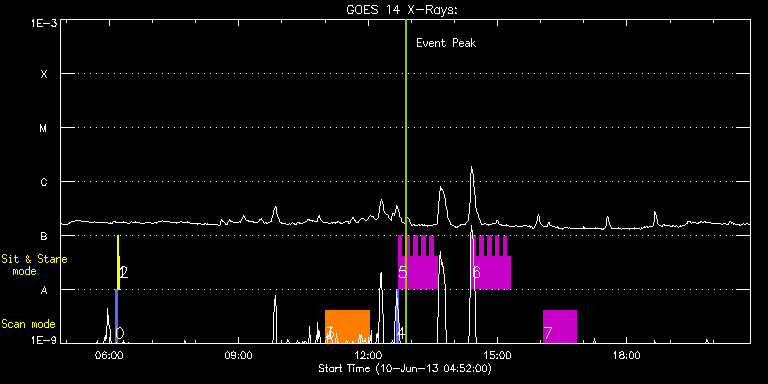
Task: Click the 1E-3 axis value
Action: coord(44,23)
